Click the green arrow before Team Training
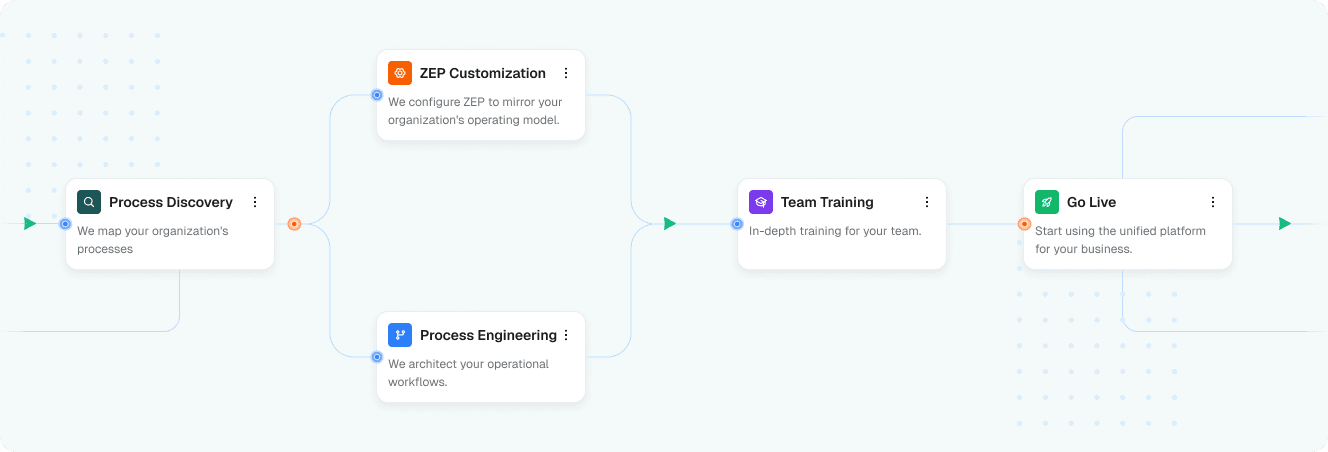 [x=669, y=224]
